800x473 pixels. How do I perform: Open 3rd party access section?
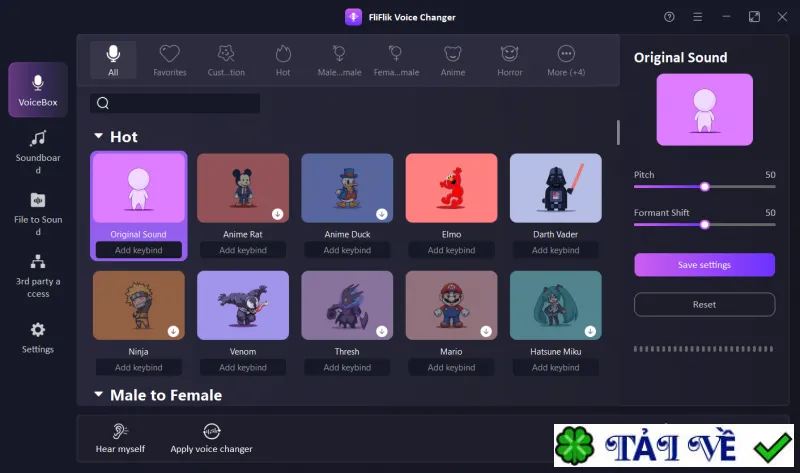[38, 276]
